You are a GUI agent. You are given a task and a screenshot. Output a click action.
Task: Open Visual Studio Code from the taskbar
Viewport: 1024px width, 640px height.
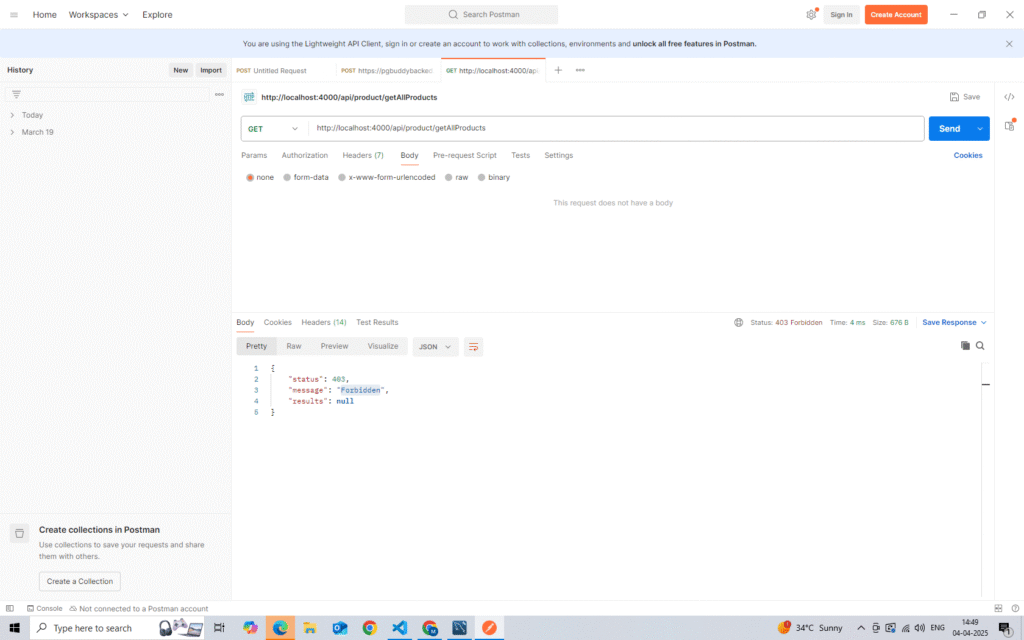[399, 628]
